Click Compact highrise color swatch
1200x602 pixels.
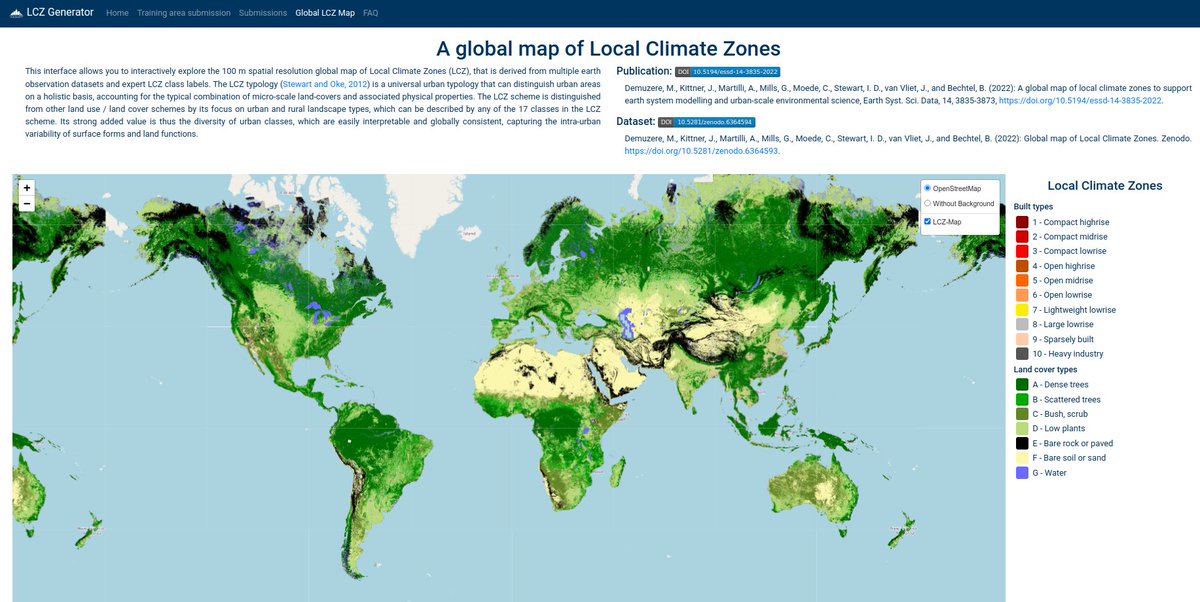[1022, 222]
